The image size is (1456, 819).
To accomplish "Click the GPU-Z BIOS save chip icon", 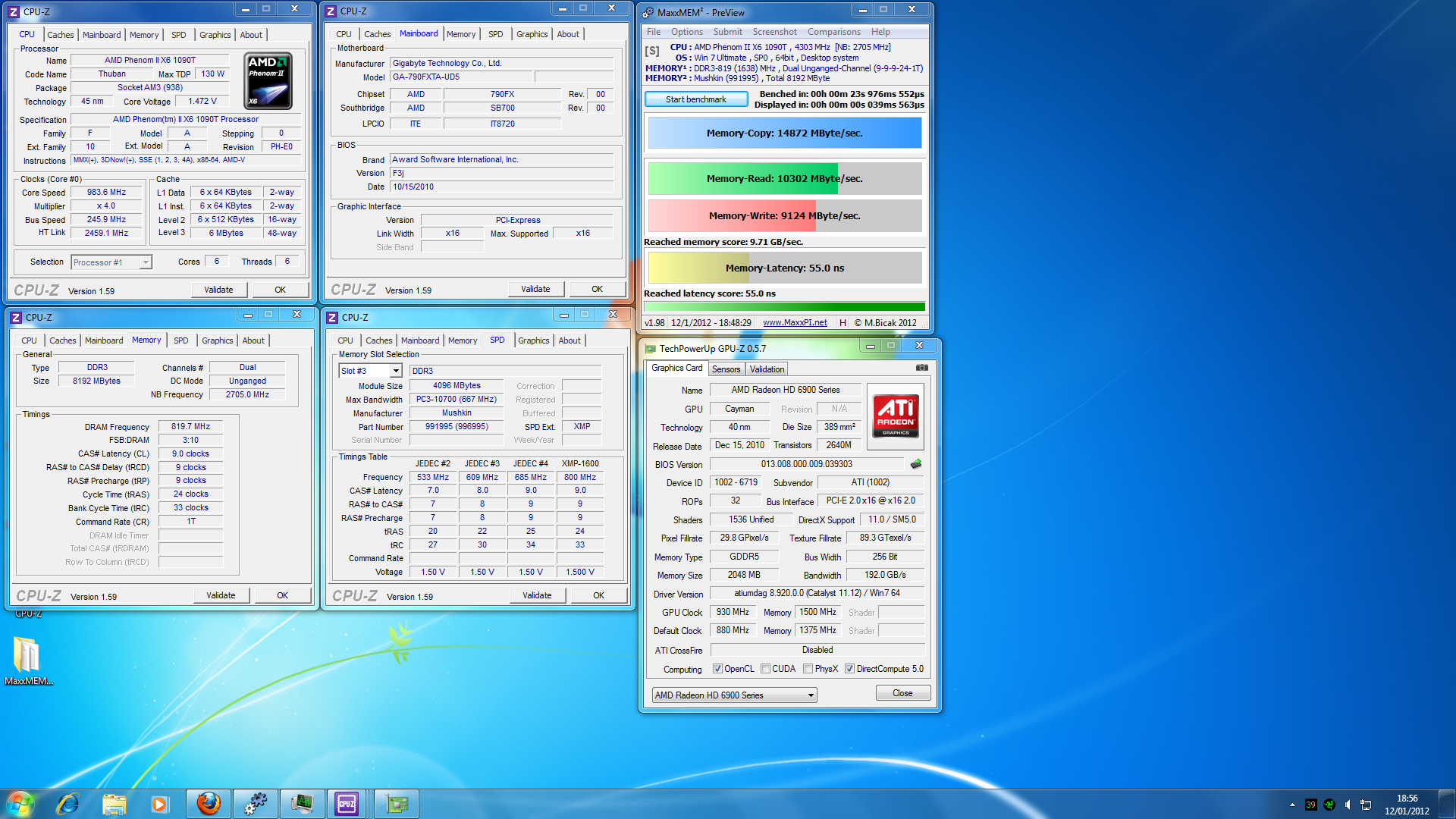I will coord(916,464).
